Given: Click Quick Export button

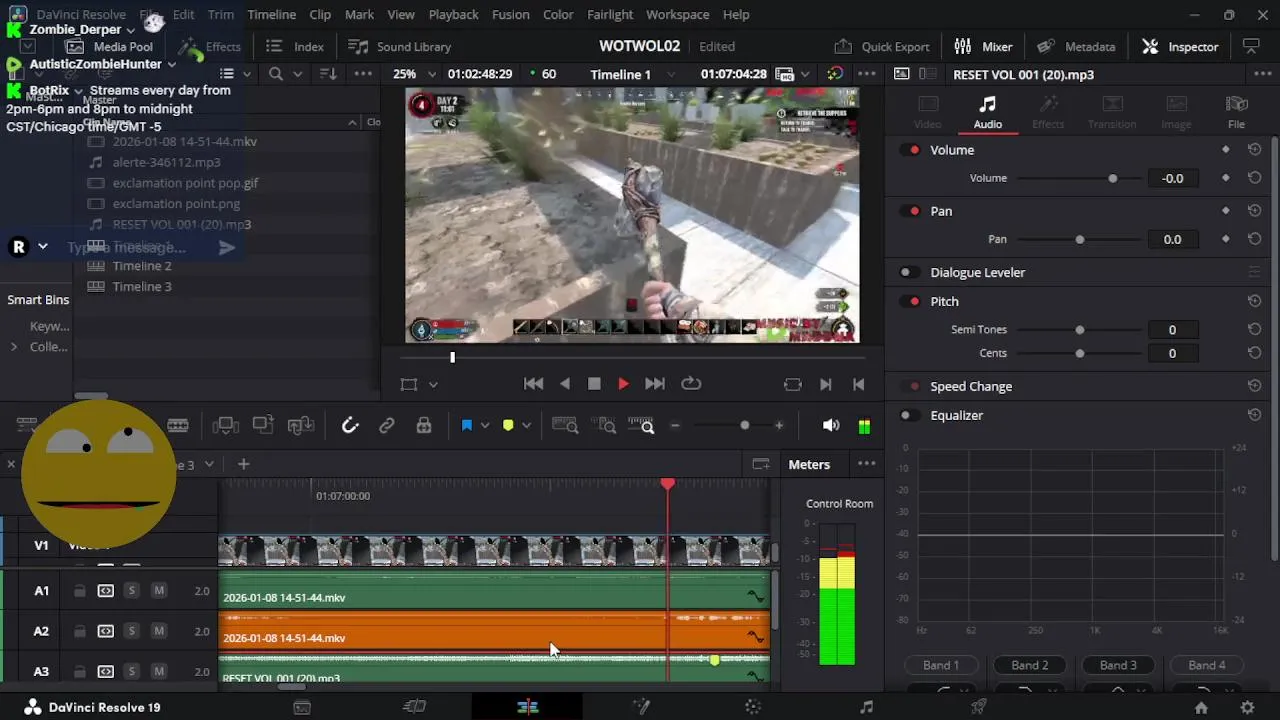Looking at the screenshot, I should [x=881, y=46].
